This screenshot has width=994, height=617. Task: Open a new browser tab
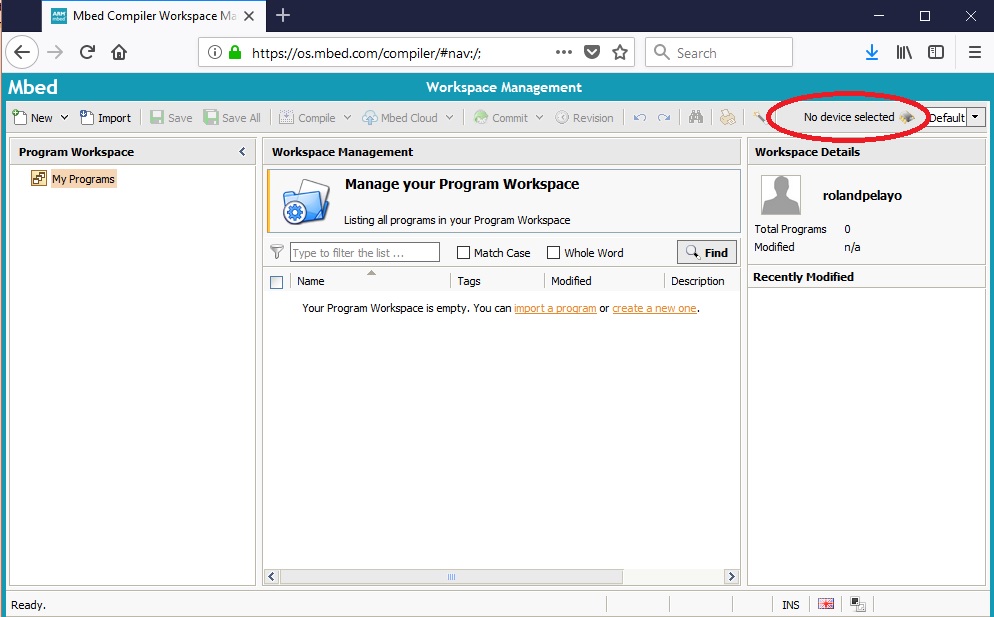[283, 15]
